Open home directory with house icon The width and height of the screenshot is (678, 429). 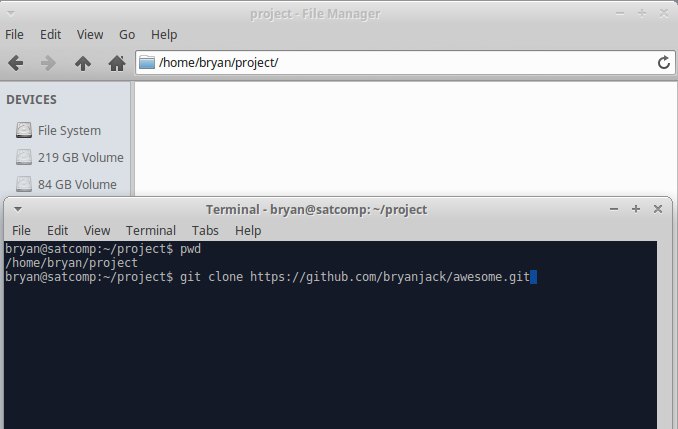117,63
